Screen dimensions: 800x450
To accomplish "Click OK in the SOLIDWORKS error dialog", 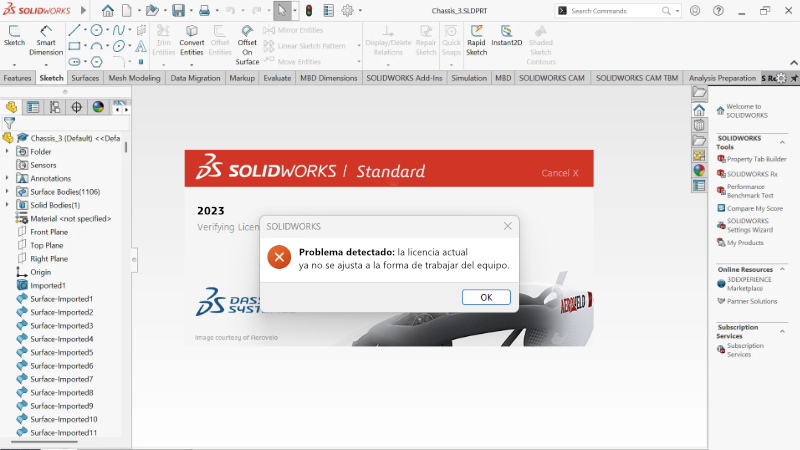I will (486, 297).
